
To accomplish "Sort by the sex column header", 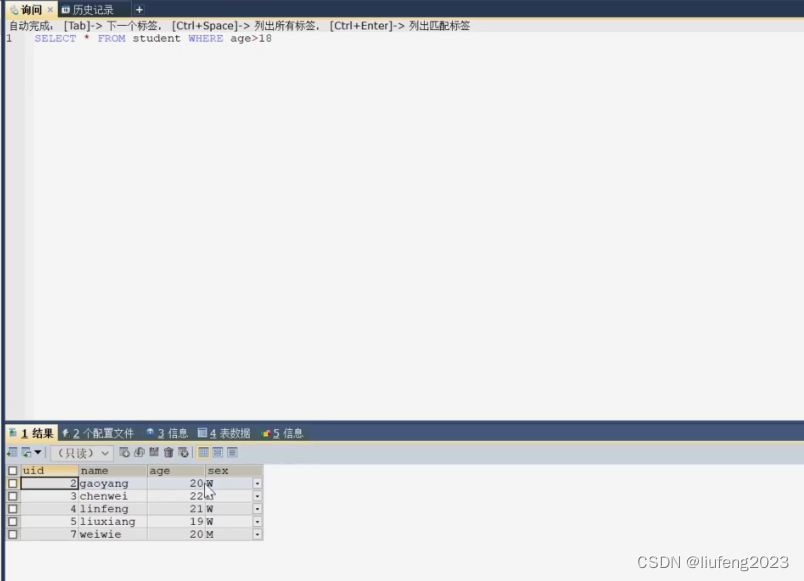I will click(234, 470).
